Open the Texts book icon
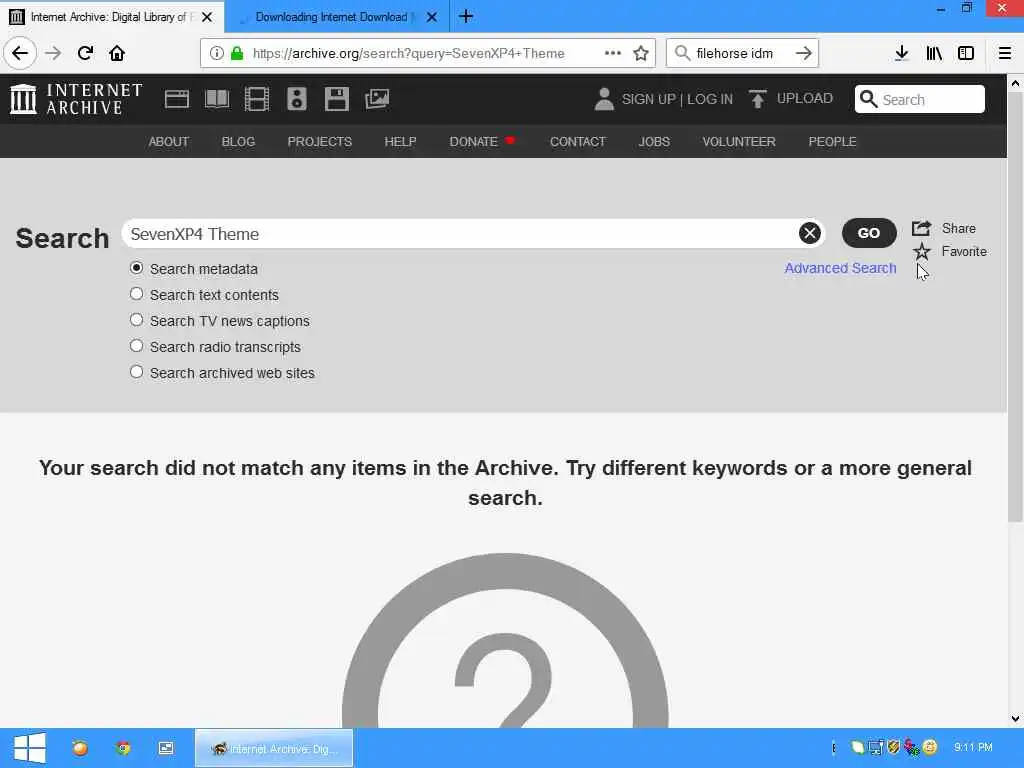 pos(217,99)
